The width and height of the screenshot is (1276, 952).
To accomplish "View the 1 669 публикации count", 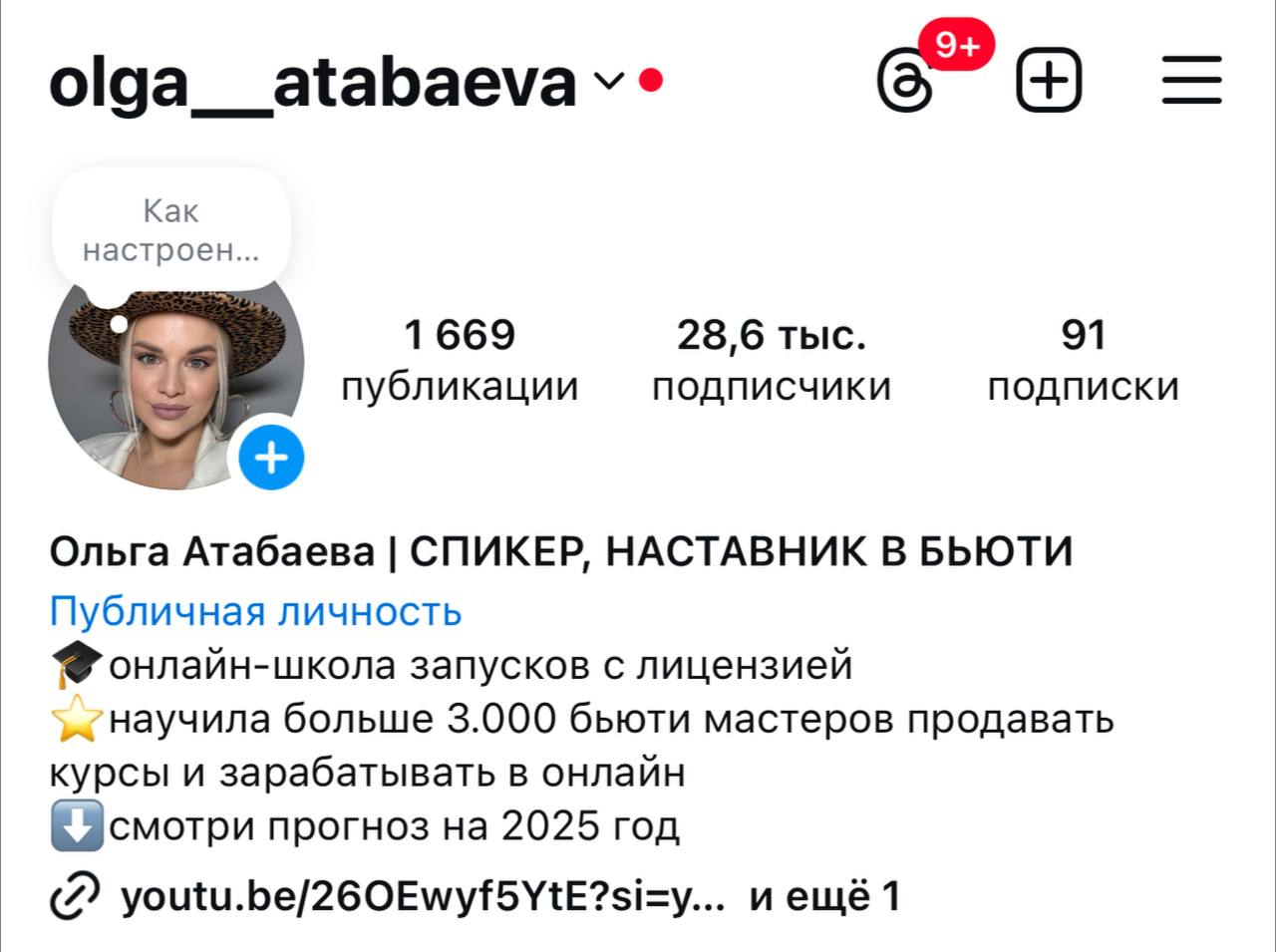I will [460, 360].
